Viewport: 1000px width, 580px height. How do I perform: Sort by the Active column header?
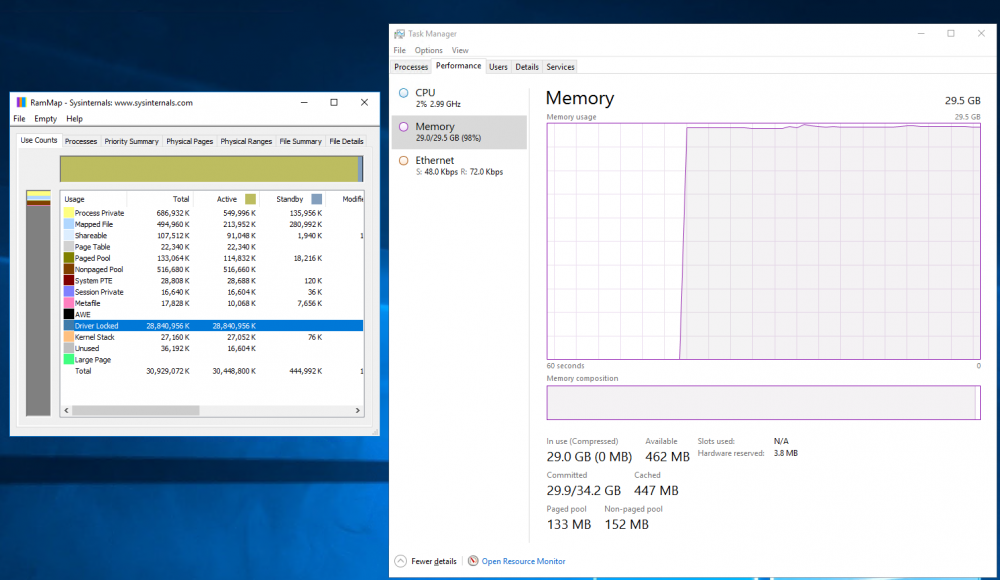tap(226, 199)
